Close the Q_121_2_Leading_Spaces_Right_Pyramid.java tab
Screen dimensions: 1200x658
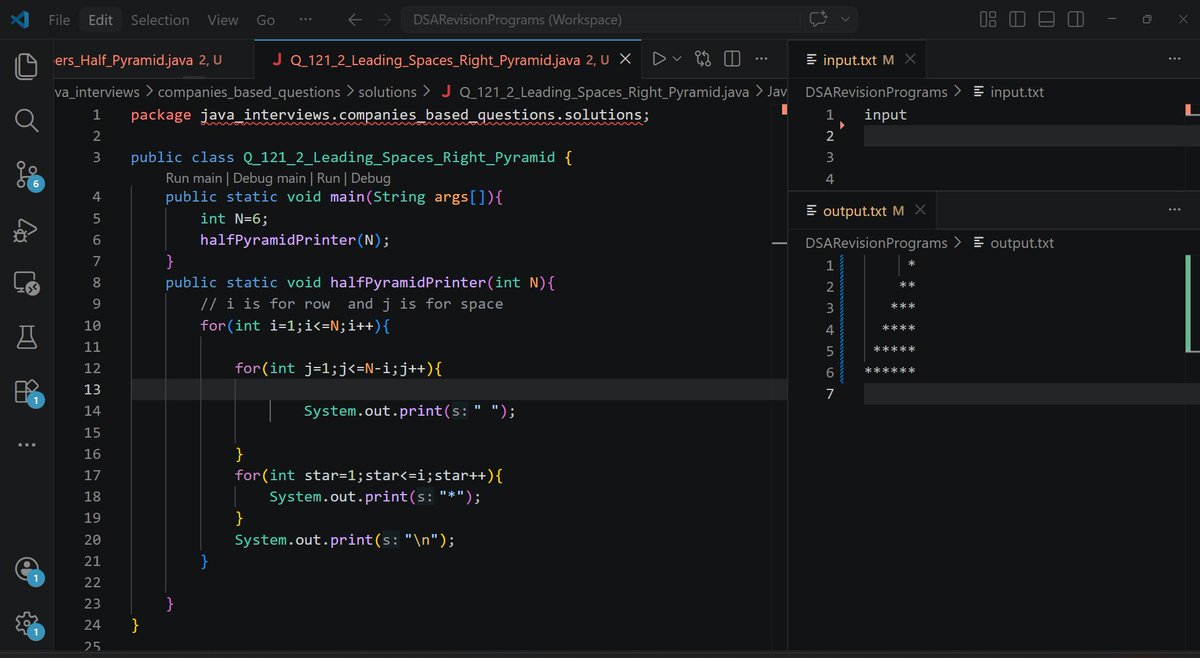[625, 59]
